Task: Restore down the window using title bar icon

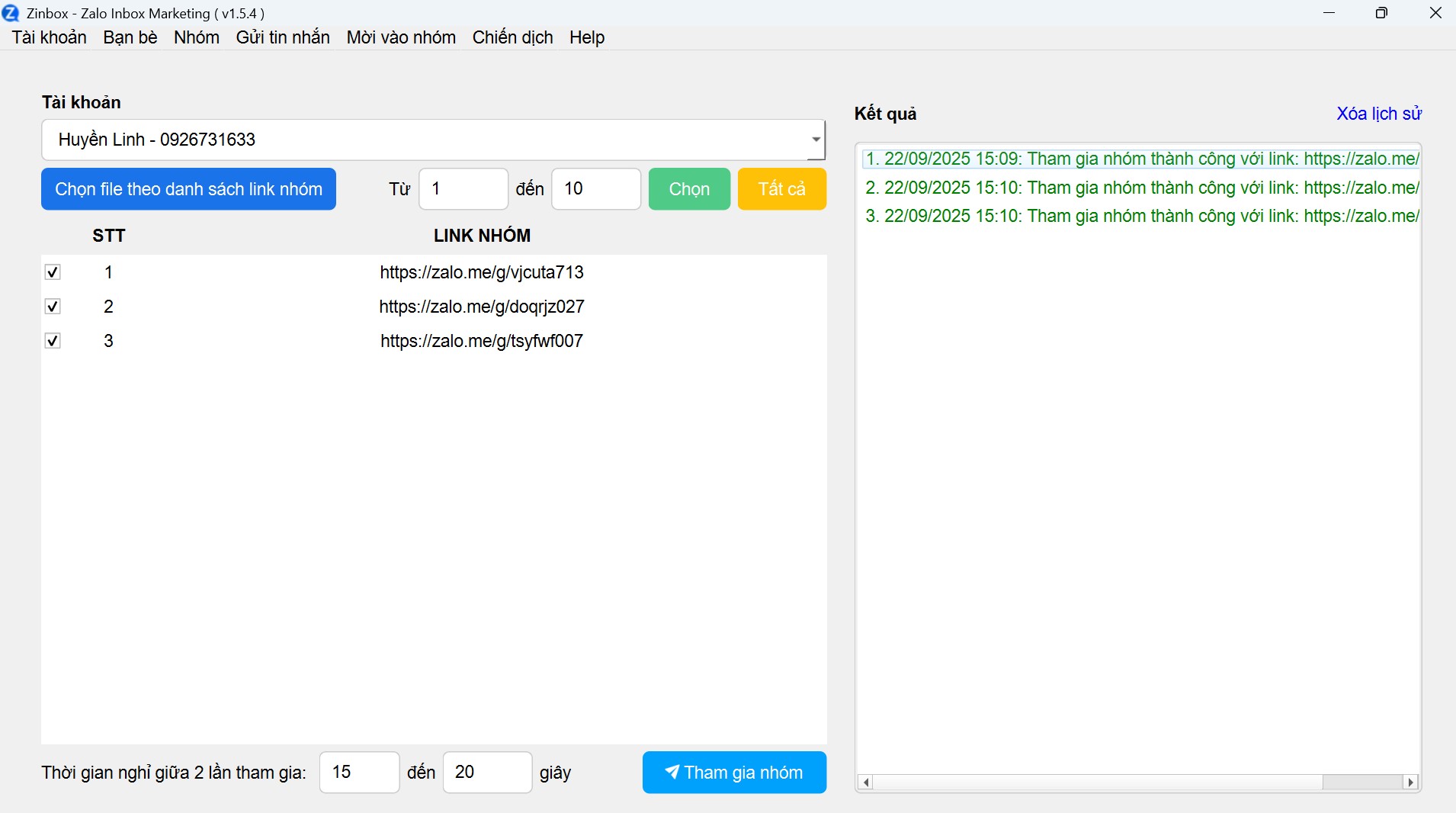Action: [x=1381, y=13]
